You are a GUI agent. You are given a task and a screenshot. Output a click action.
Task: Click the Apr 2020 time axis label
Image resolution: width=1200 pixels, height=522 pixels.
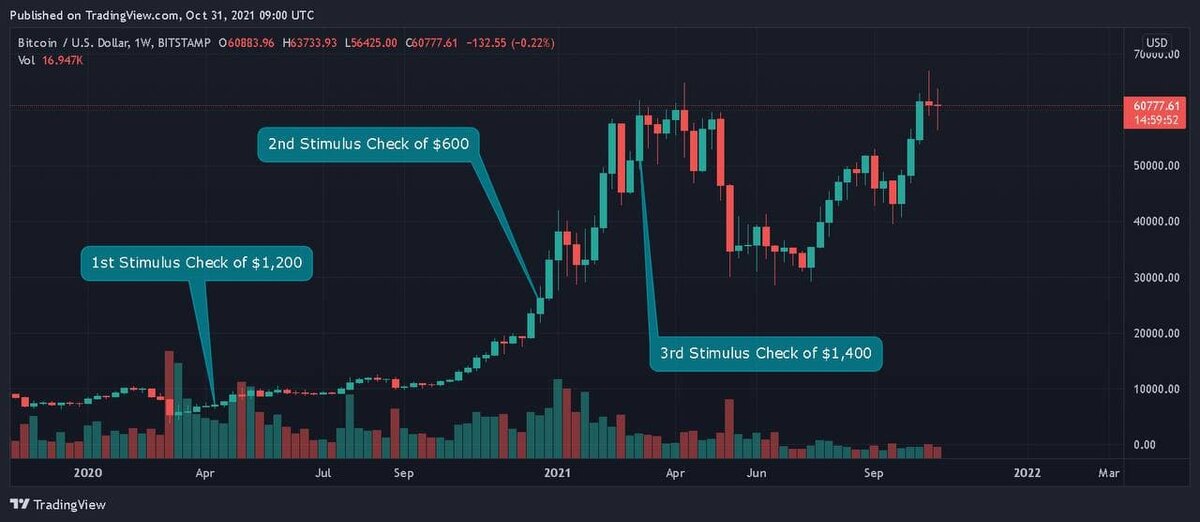click(205, 471)
